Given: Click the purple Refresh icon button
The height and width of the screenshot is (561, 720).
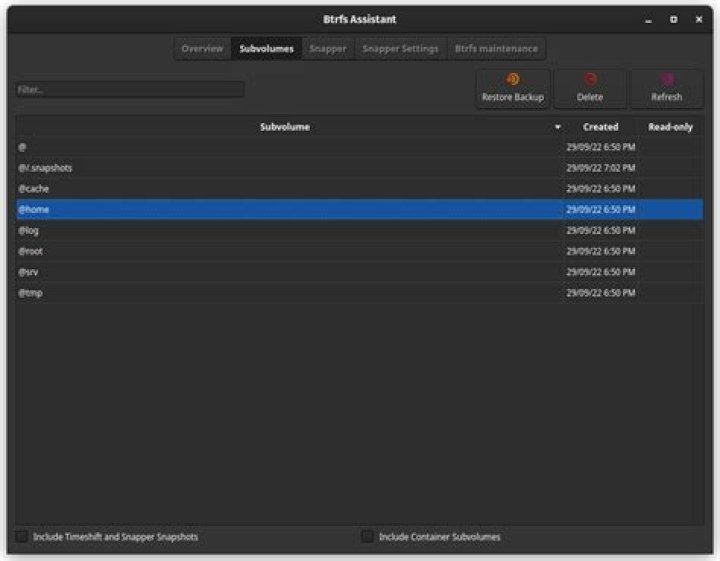Looking at the screenshot, I should [x=667, y=89].
